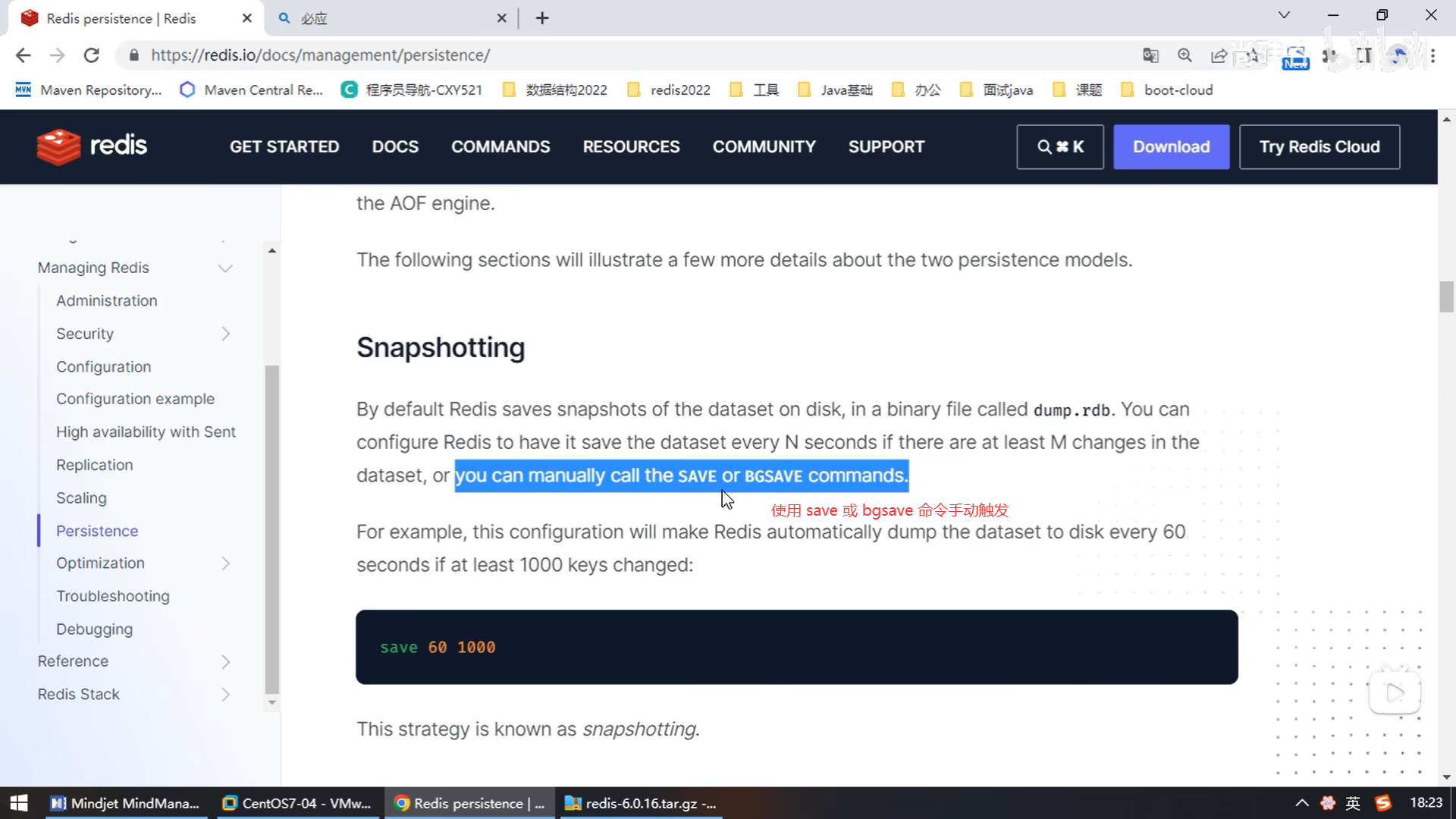The width and height of the screenshot is (1456, 819).
Task: Click the Google Translate icon in address bar
Action: (1150, 55)
